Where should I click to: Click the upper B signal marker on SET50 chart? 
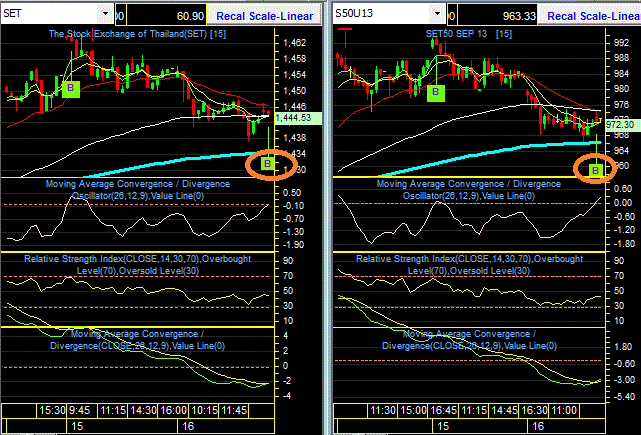435,93
